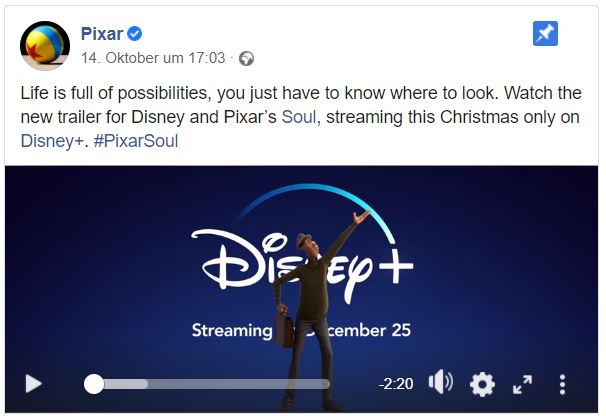Open the Pixar page name link
606x416 pixels.
(x=102, y=36)
